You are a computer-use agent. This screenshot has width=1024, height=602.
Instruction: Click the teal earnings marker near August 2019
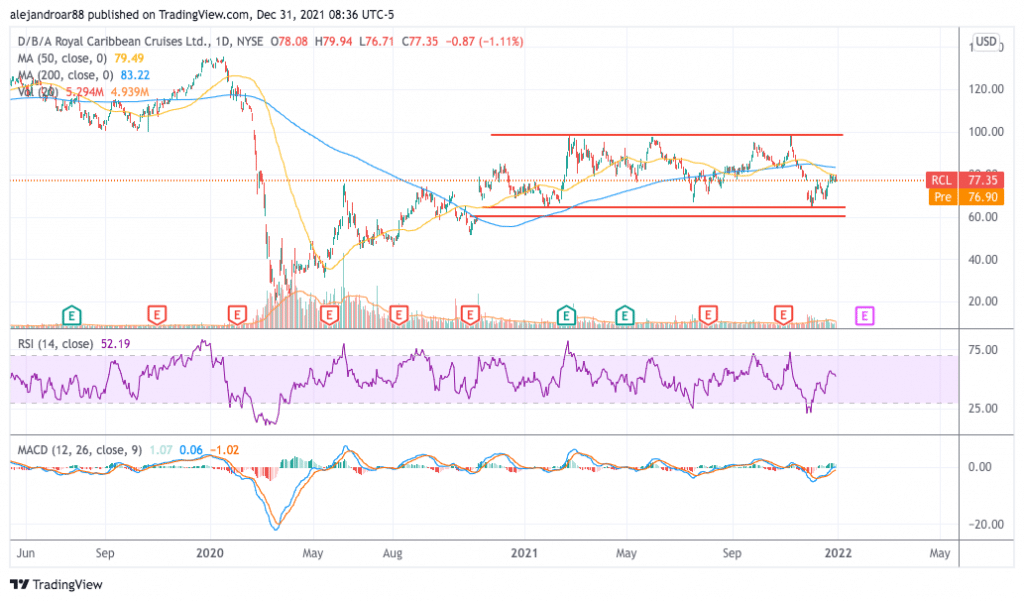tap(71, 316)
